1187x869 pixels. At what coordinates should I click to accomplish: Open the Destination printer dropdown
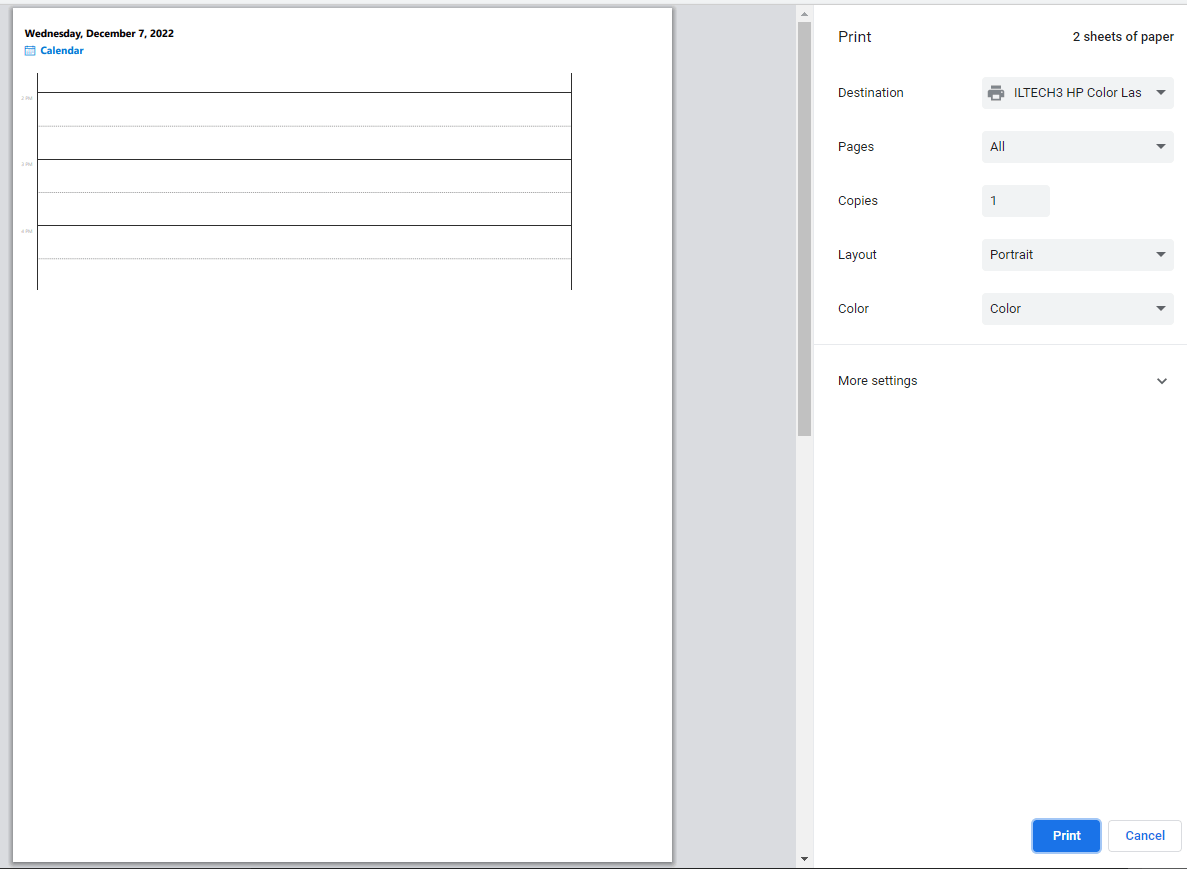1077,93
